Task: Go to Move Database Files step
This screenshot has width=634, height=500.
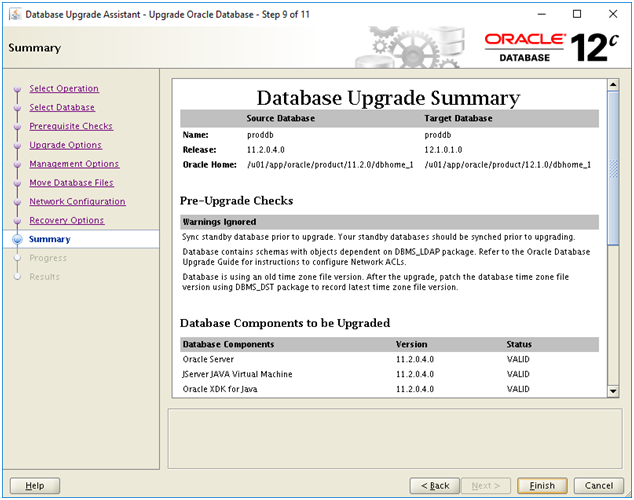Action: pos(71,183)
